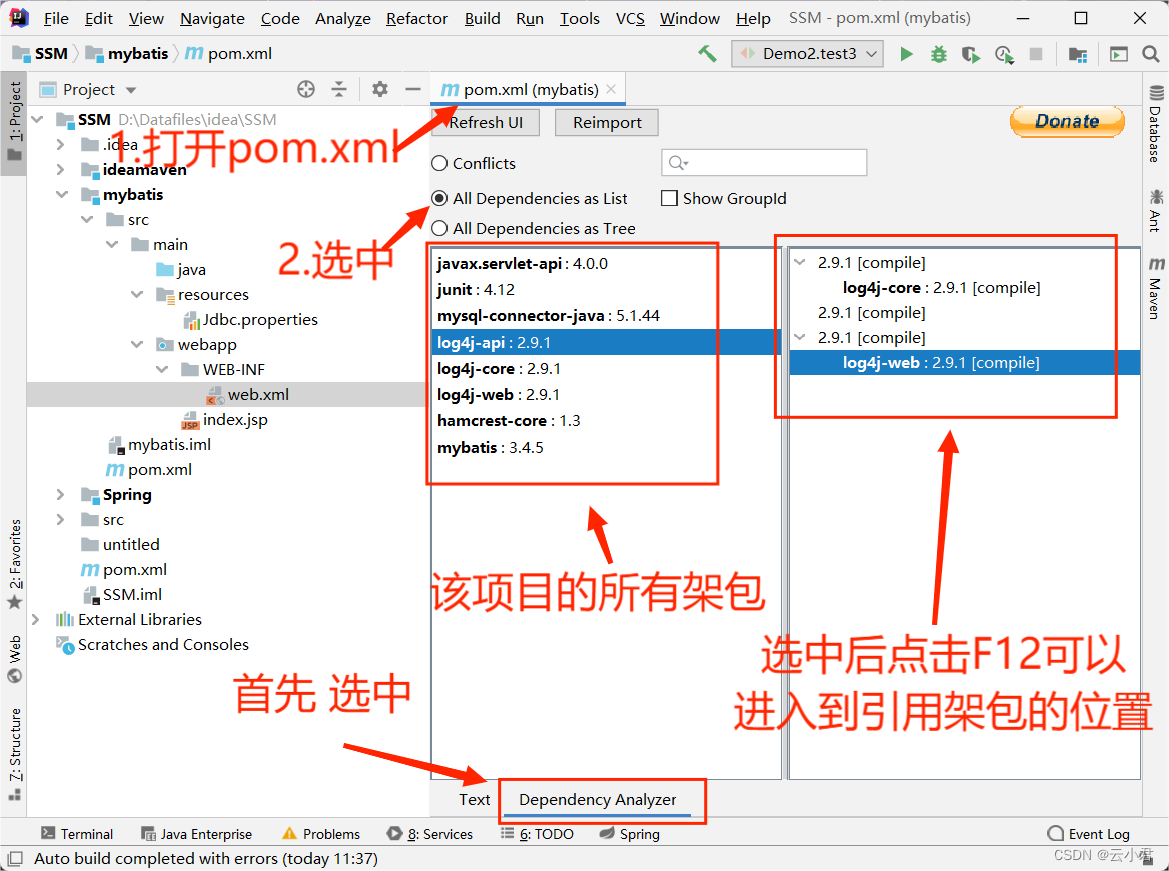Screen dimensions: 1169x871
Task: Open the VCS menu
Action: coord(630,18)
